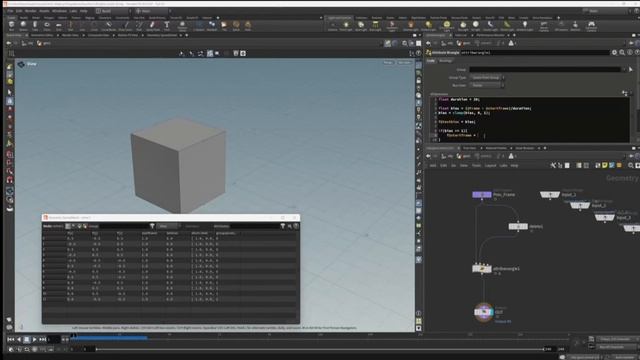
Task: Open the parameter pane gear menu
Action: tap(614, 53)
